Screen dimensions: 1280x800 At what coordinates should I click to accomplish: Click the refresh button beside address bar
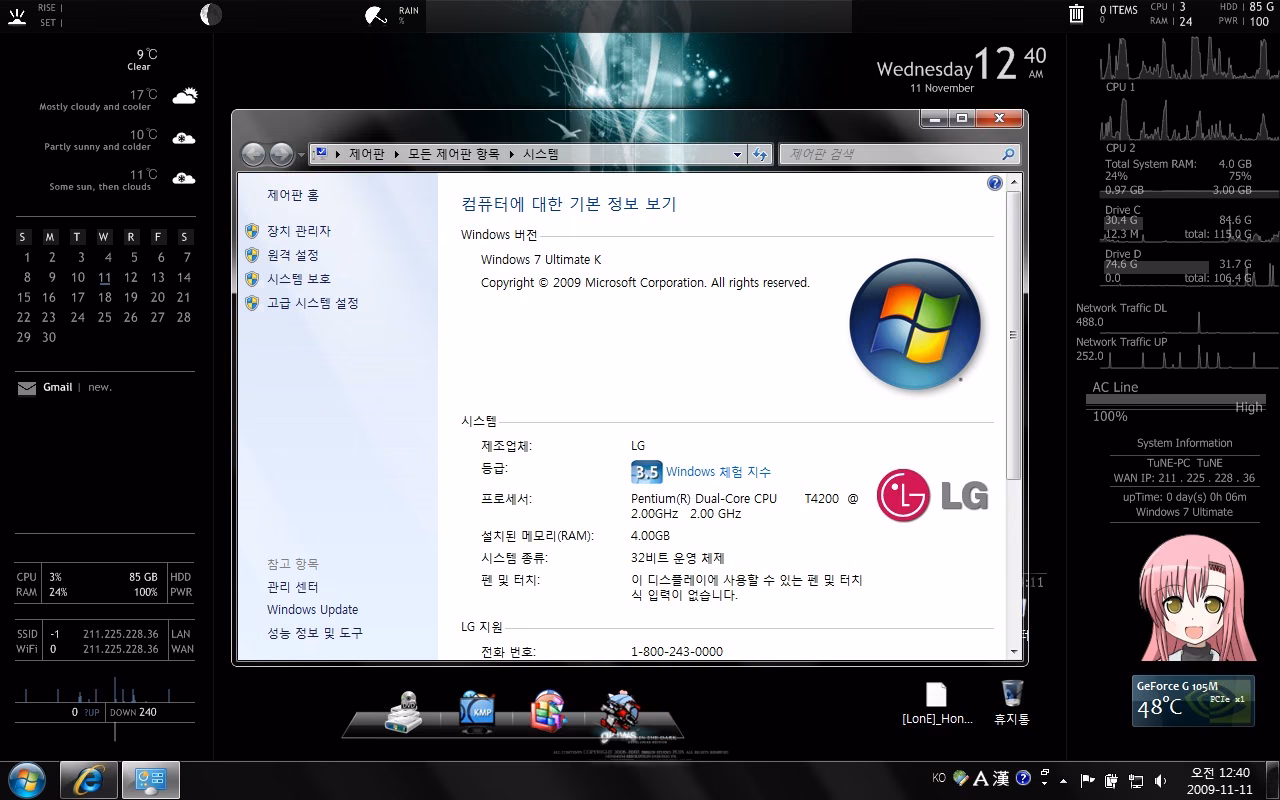pyautogui.click(x=760, y=154)
